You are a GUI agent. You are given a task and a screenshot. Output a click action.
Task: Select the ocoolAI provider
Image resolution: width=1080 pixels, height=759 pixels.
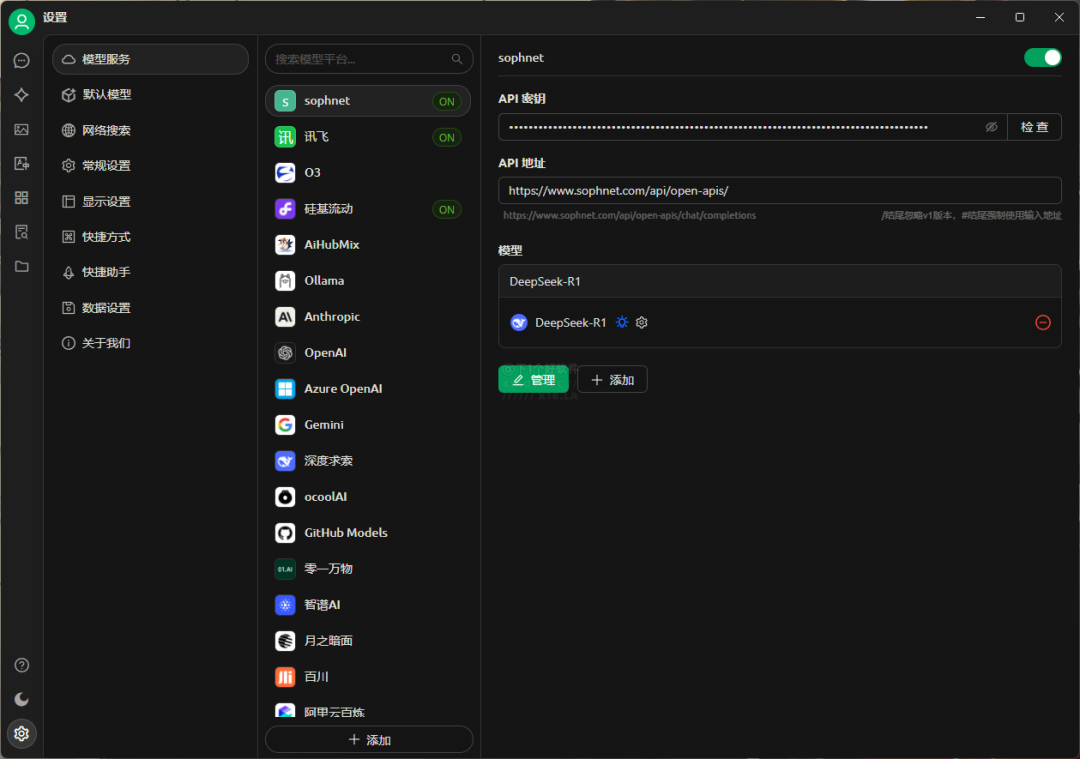368,497
